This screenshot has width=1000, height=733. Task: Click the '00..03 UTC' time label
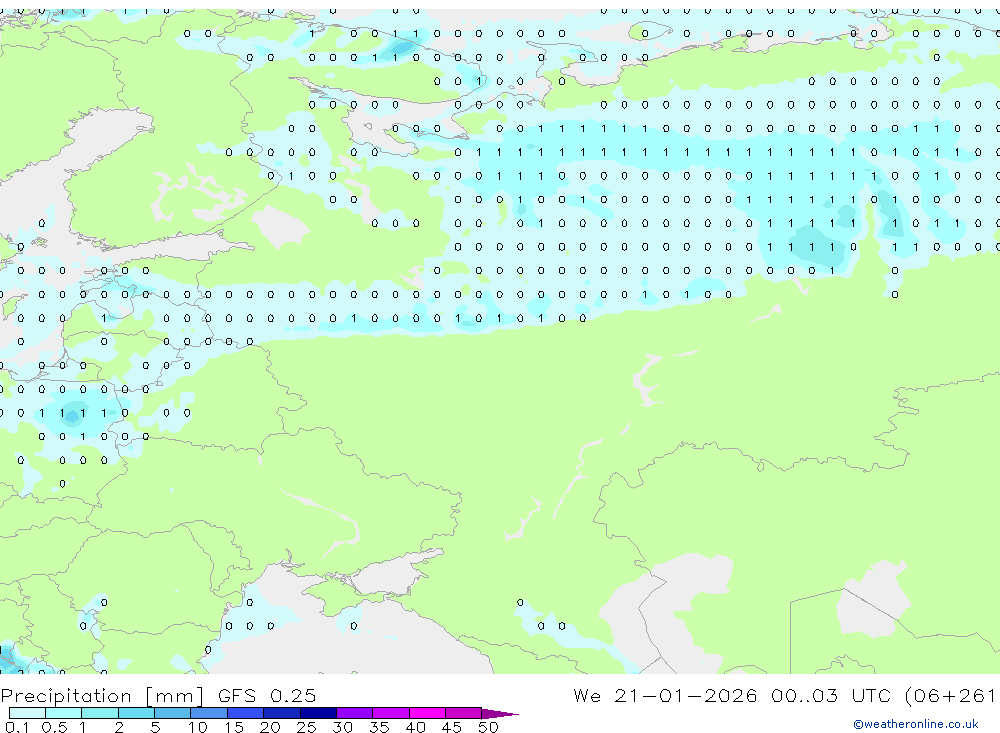(x=831, y=695)
